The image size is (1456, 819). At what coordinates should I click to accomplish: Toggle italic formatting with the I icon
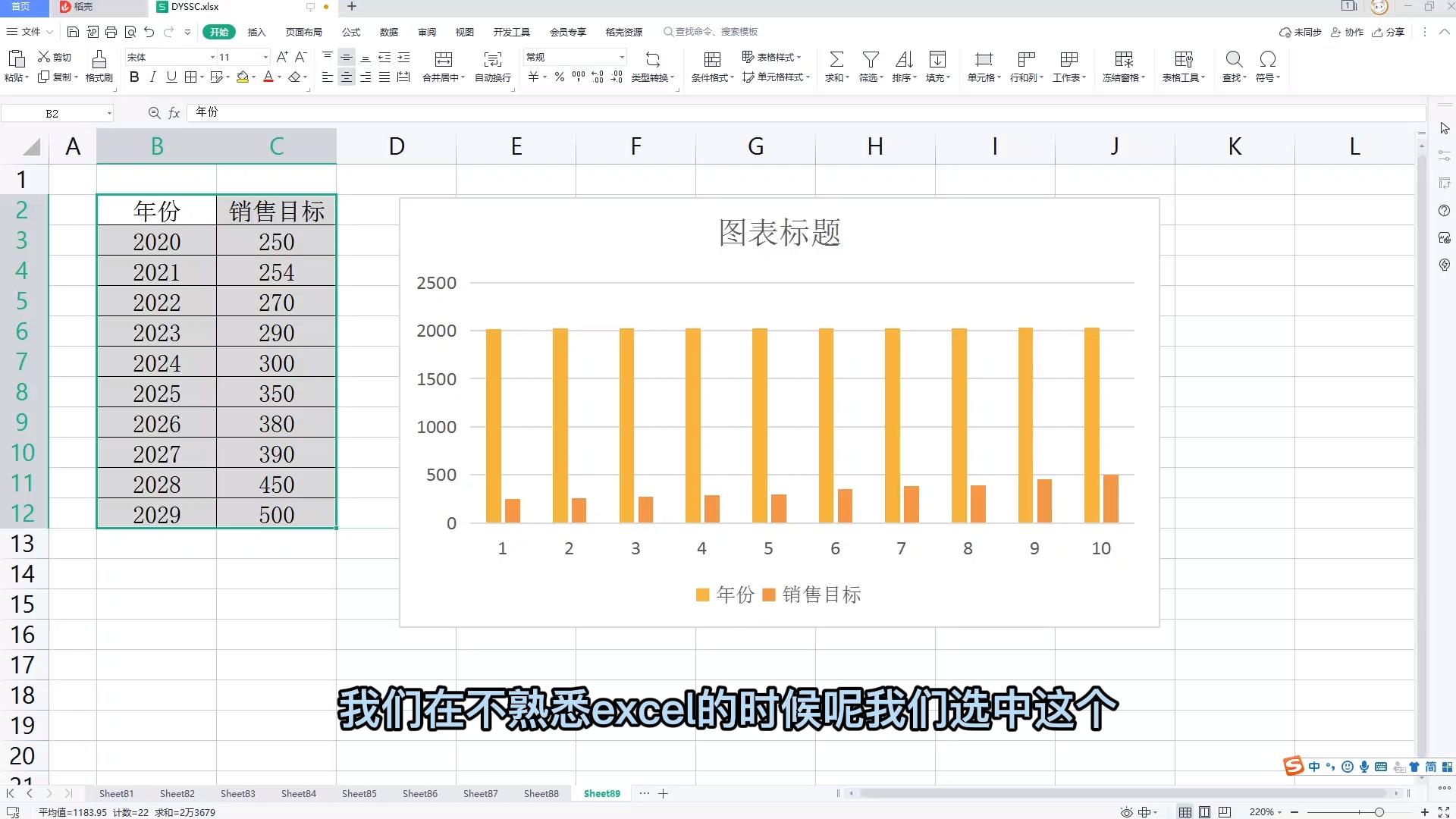[x=153, y=77]
